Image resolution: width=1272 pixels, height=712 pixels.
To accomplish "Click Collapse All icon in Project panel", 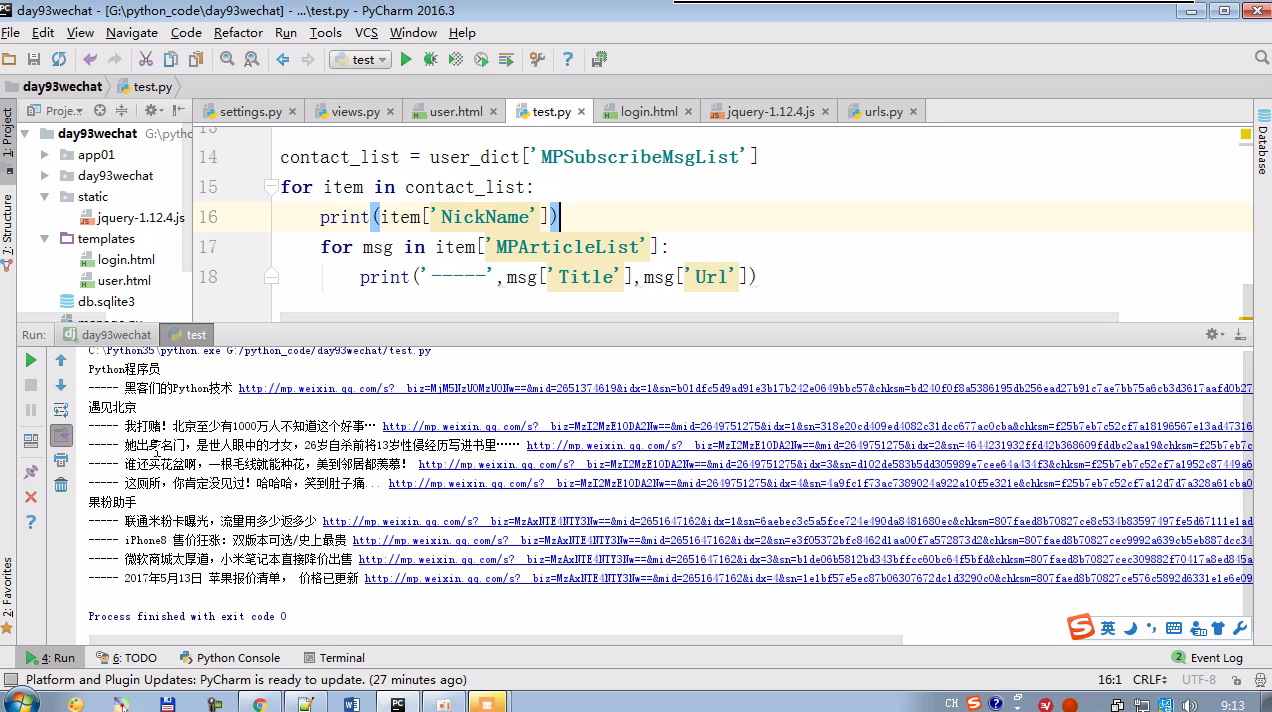I will tap(122, 111).
